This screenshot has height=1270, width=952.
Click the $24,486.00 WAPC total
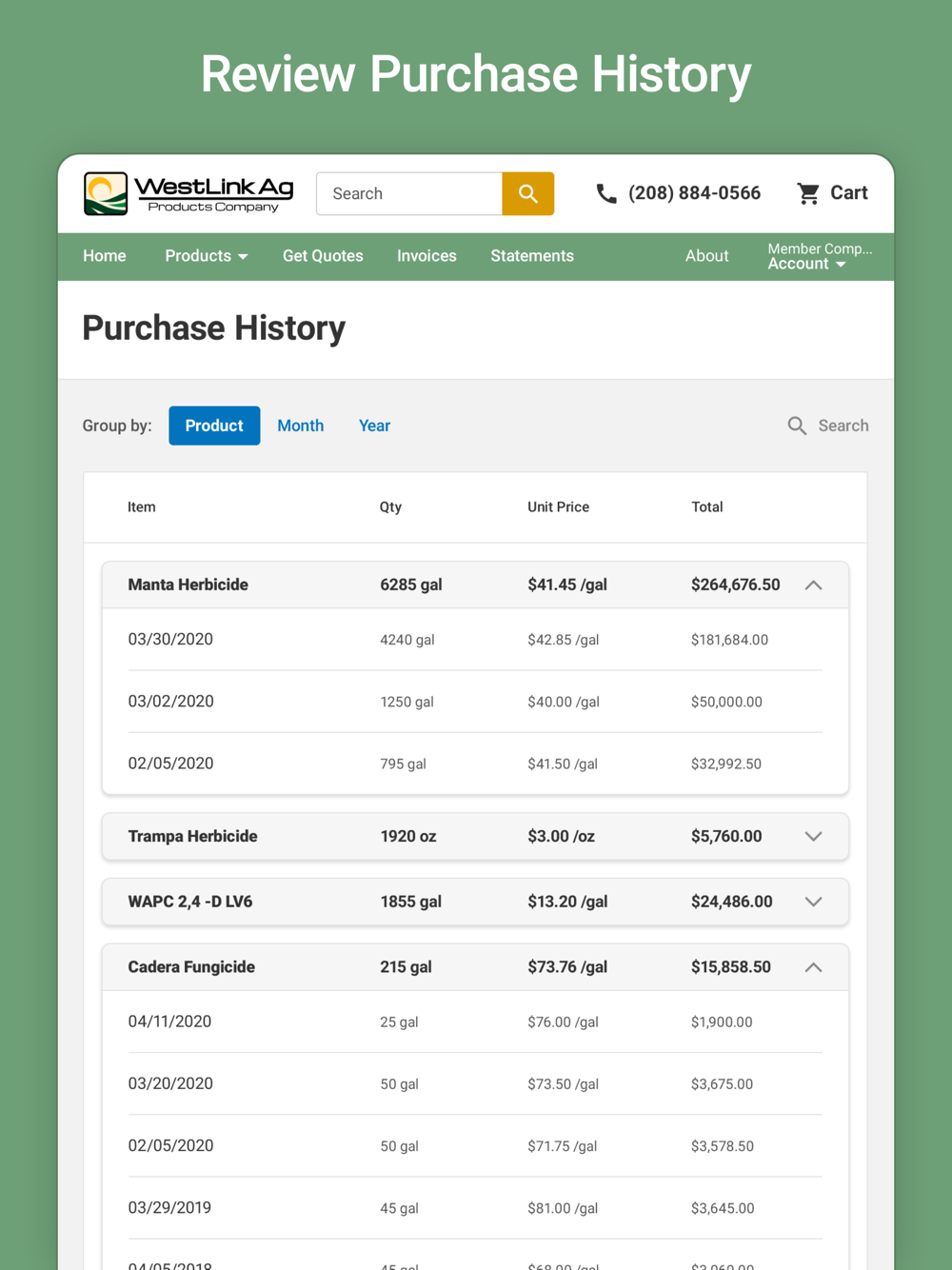[x=732, y=902]
